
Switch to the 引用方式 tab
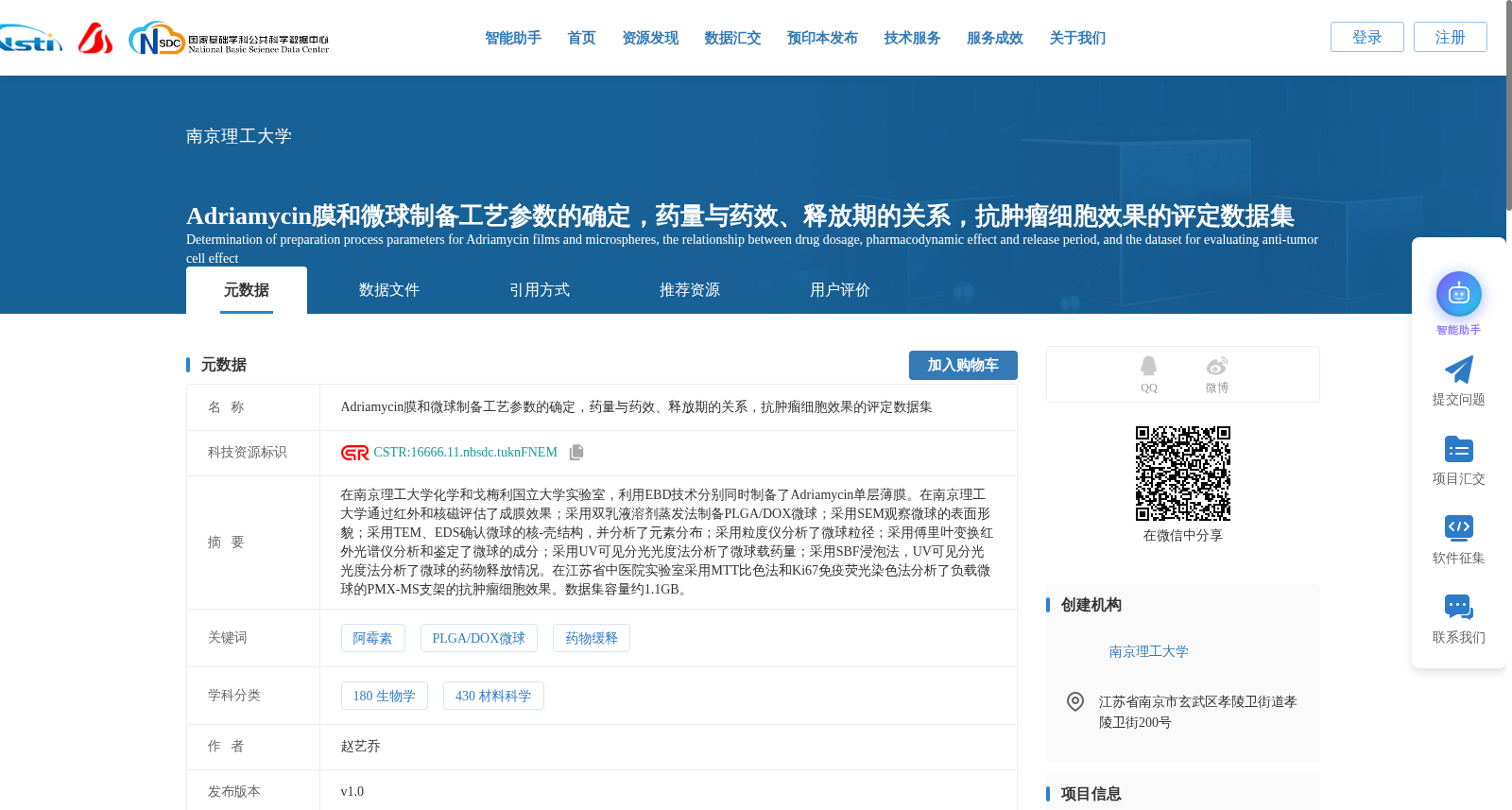(539, 290)
